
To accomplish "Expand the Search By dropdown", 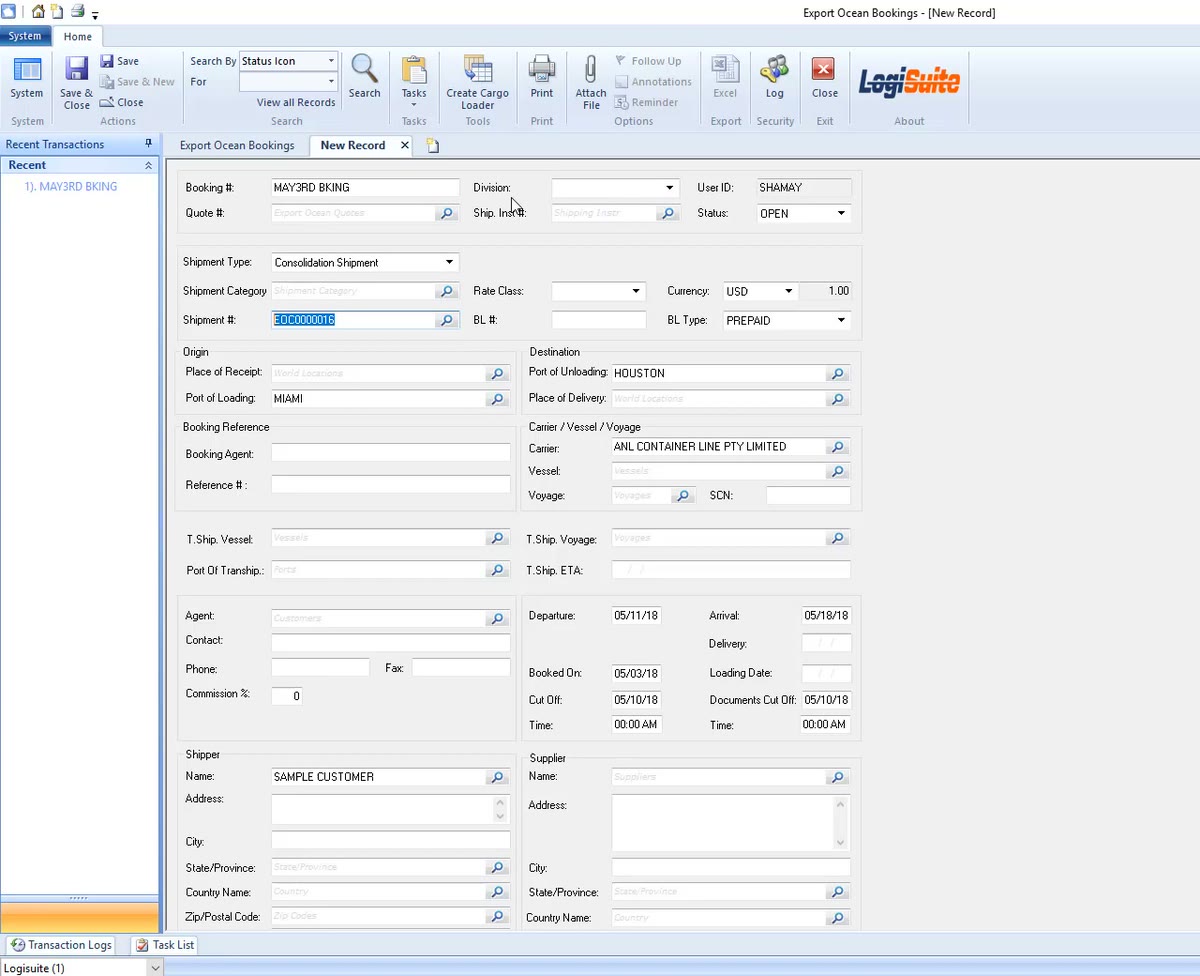I will pos(331,61).
